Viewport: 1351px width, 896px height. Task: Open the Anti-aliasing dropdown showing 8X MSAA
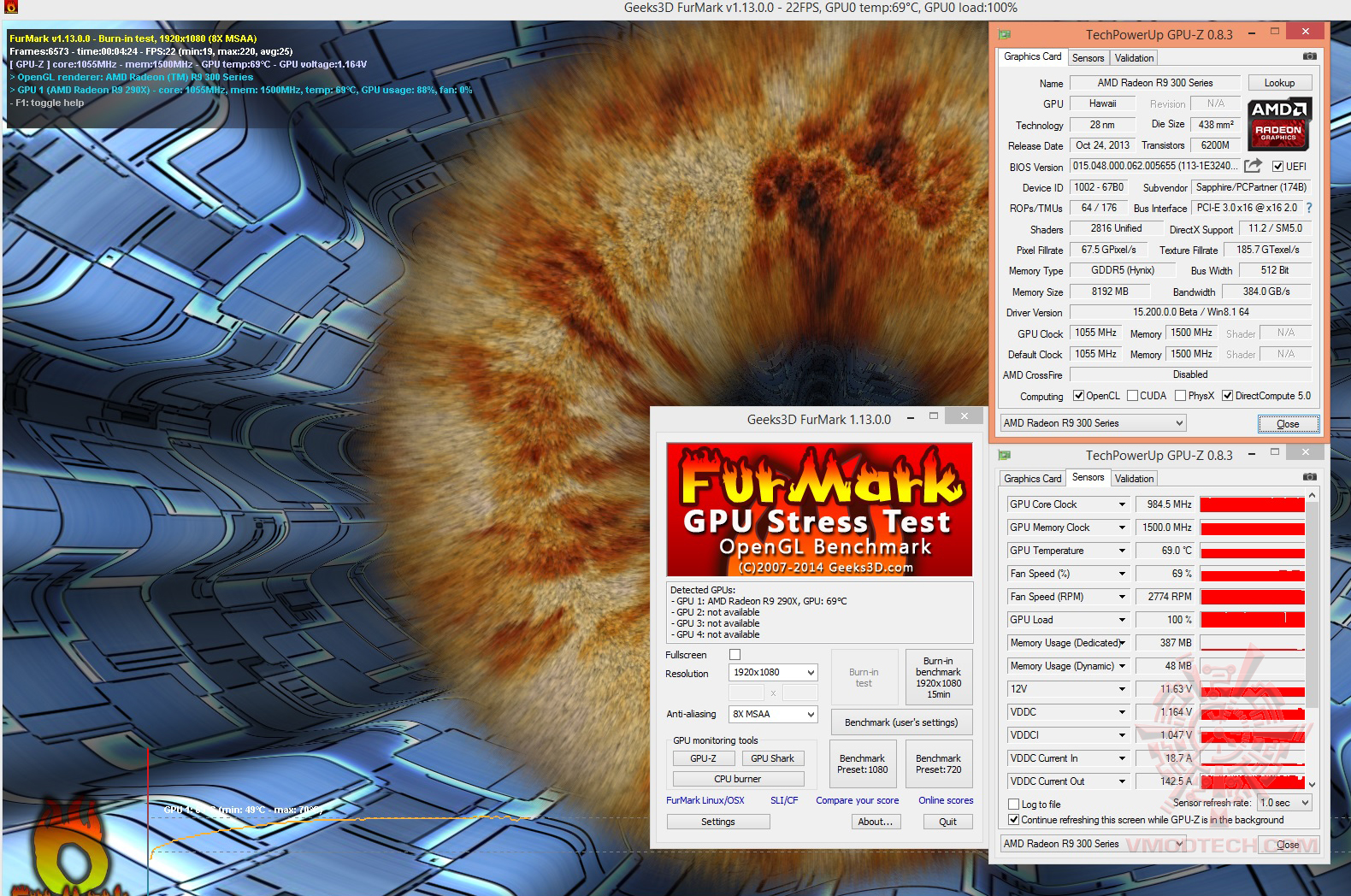click(x=773, y=715)
